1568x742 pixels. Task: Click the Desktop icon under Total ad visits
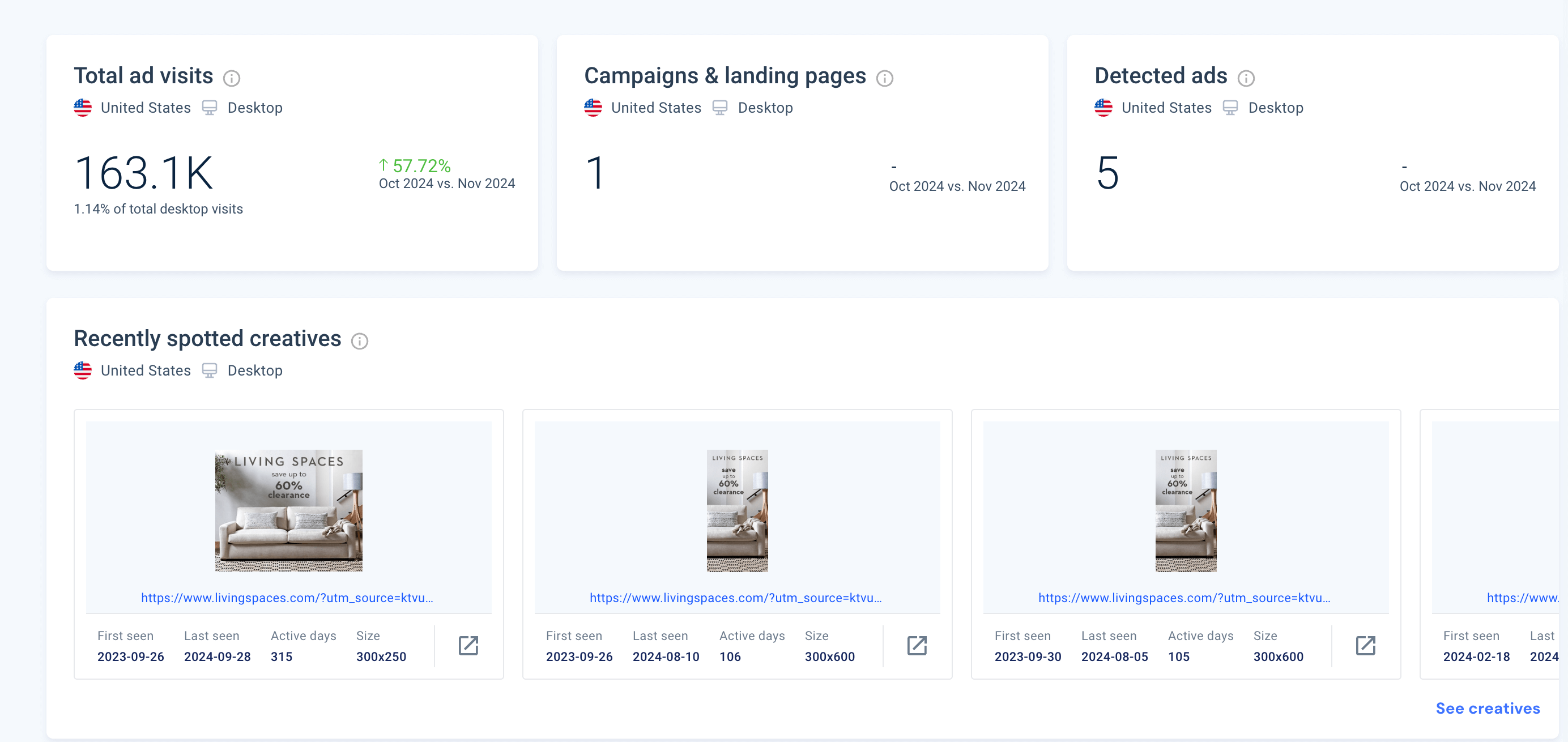pyautogui.click(x=210, y=107)
